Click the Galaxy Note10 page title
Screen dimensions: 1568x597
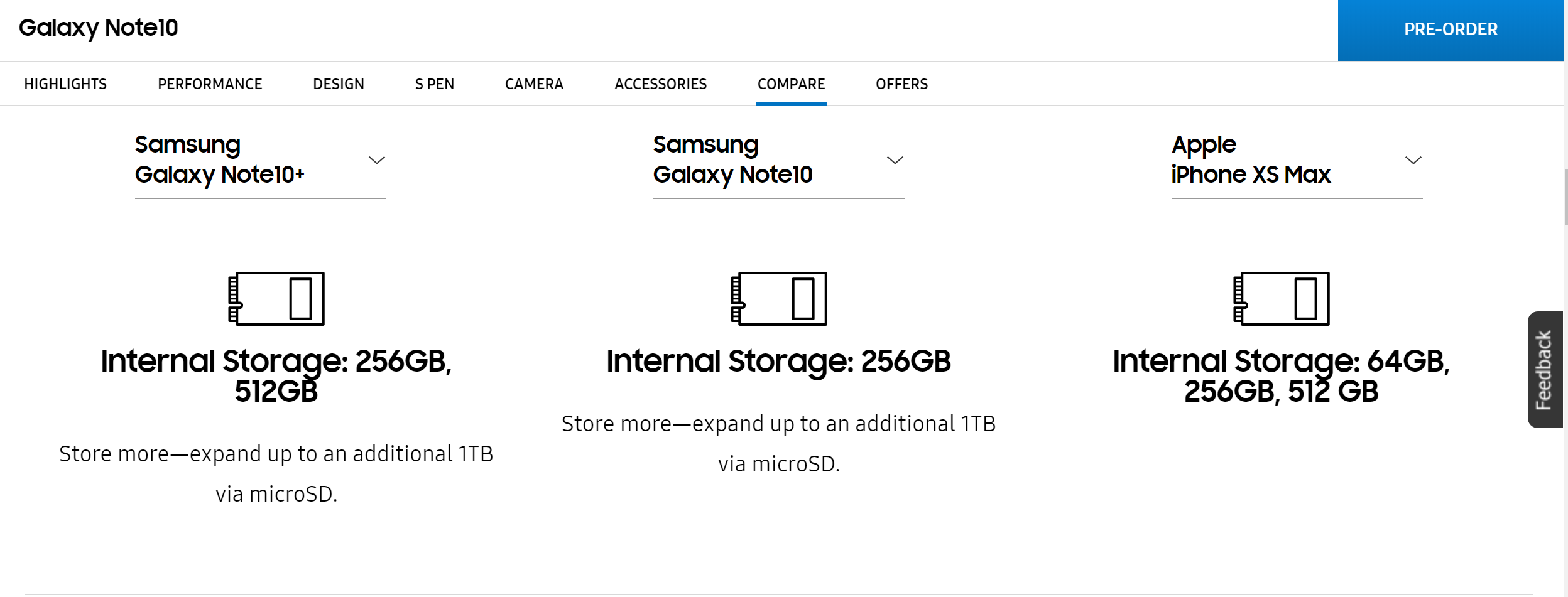(99, 28)
